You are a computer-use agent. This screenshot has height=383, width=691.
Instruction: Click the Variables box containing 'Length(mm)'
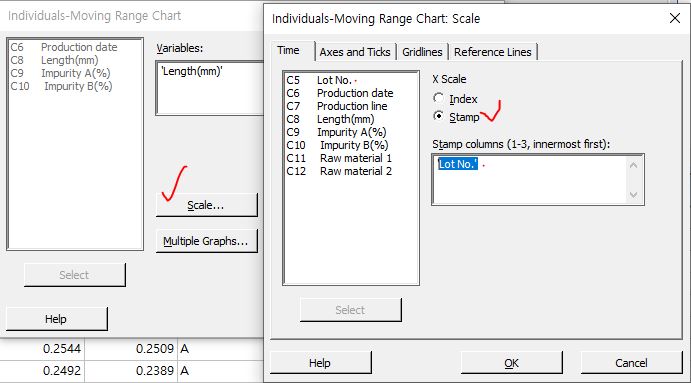pos(211,88)
